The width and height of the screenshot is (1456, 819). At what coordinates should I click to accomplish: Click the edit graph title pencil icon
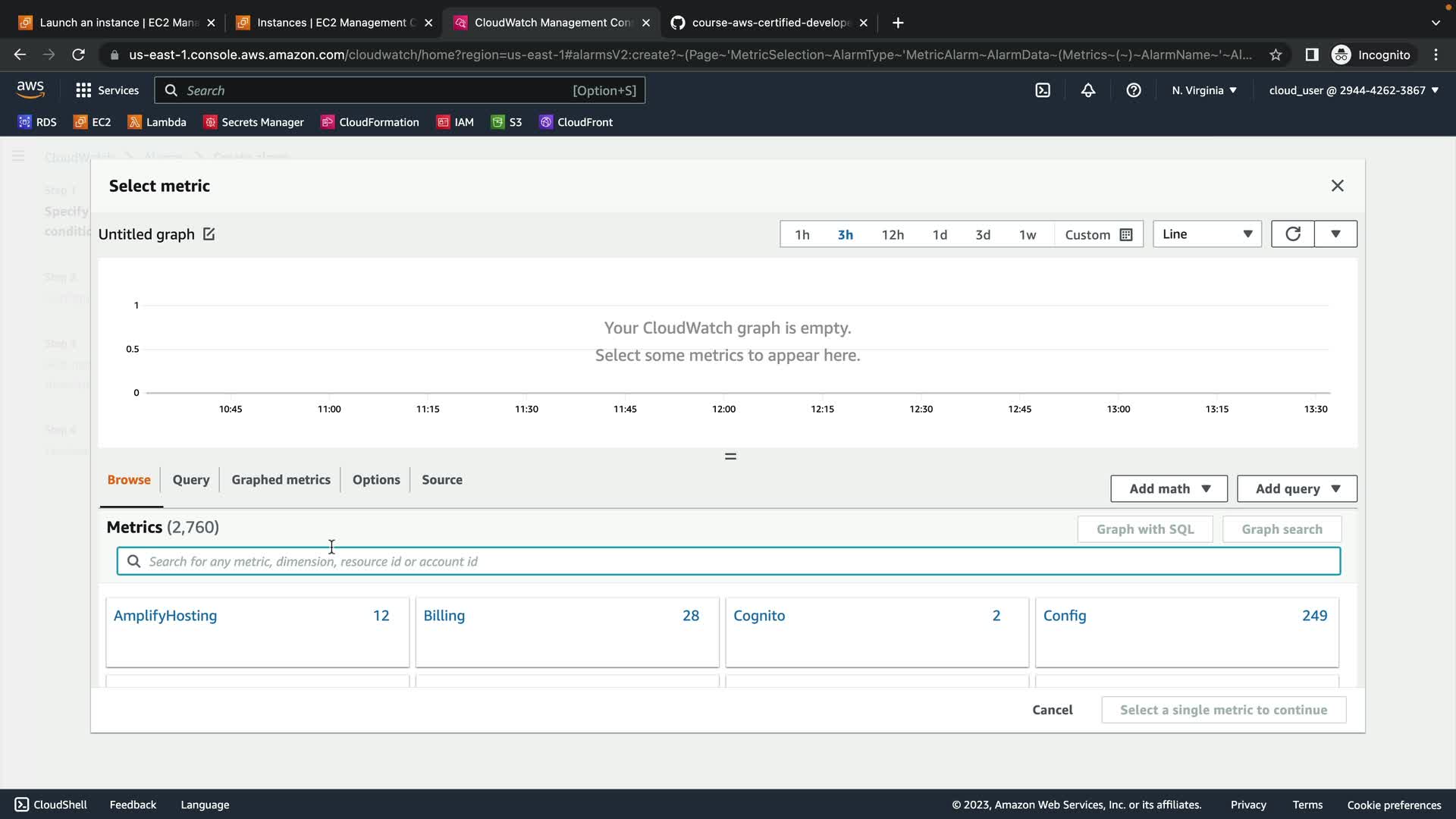click(209, 234)
